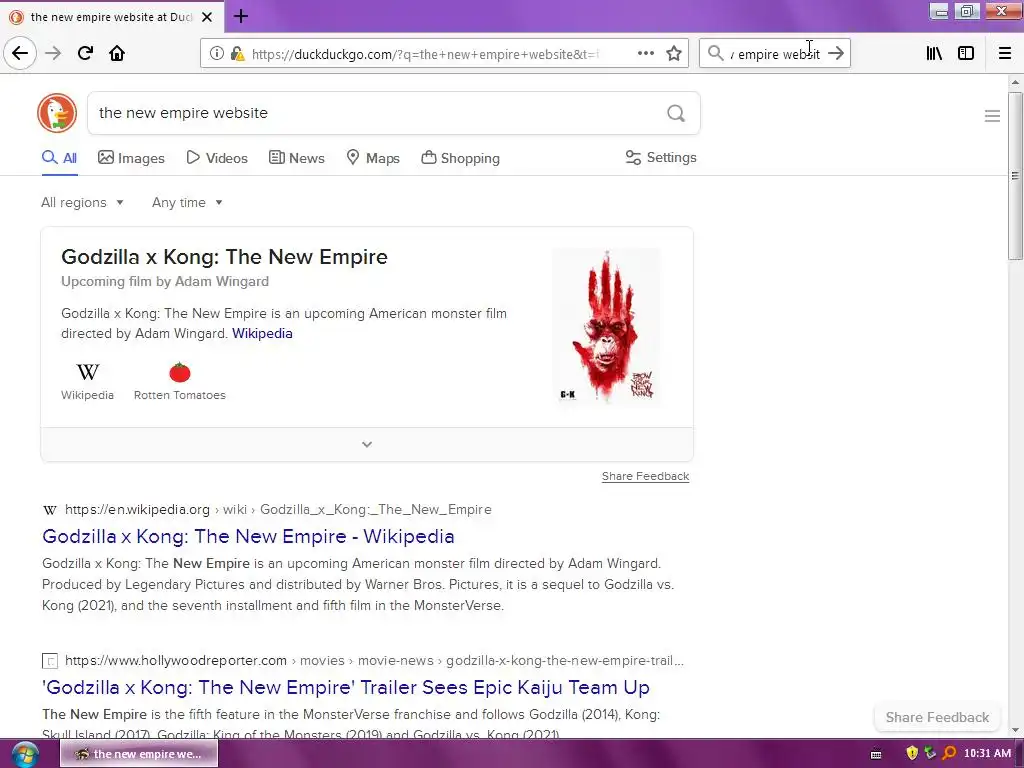Switch to the Images tab

point(131,158)
